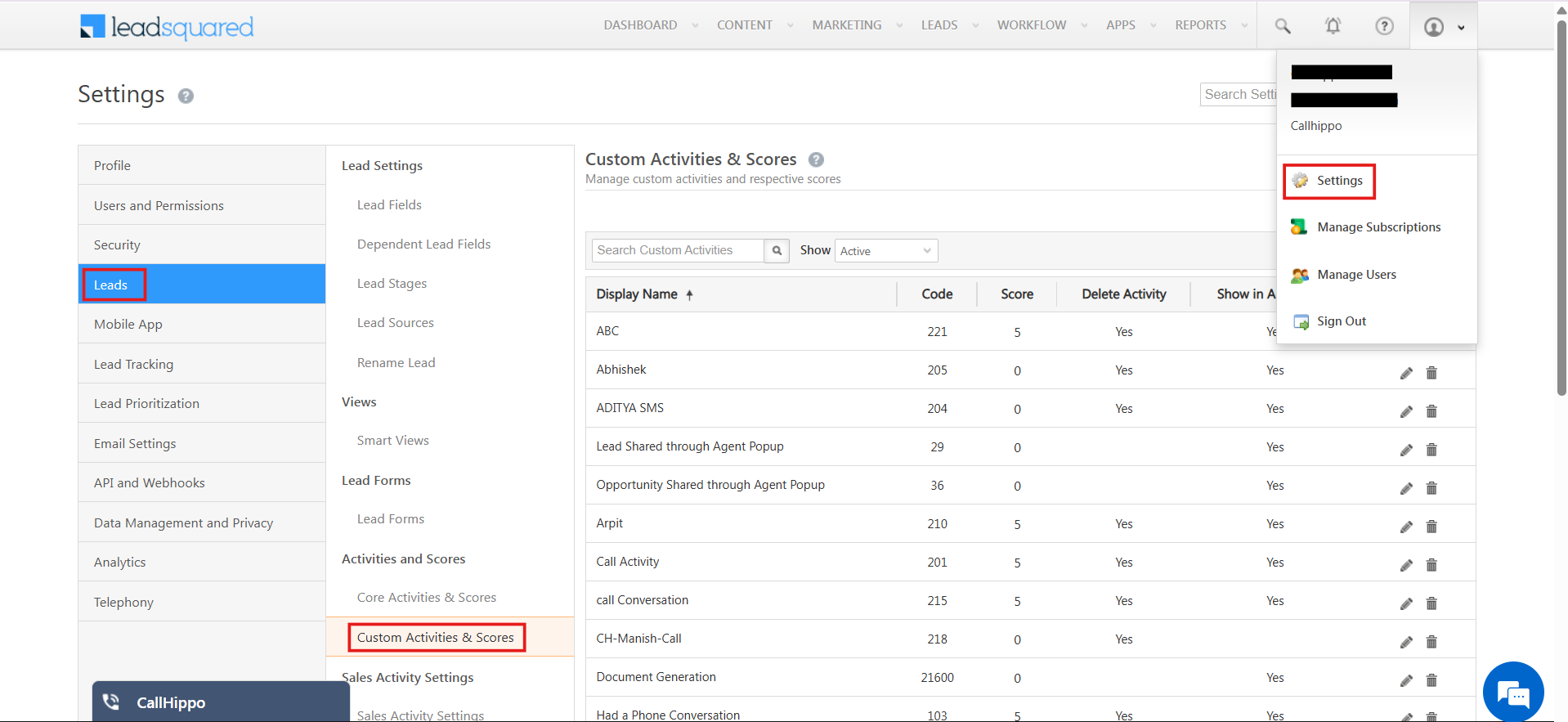This screenshot has width=1568, height=722.
Task: Open the Show Active filter dropdown
Action: 886,251
